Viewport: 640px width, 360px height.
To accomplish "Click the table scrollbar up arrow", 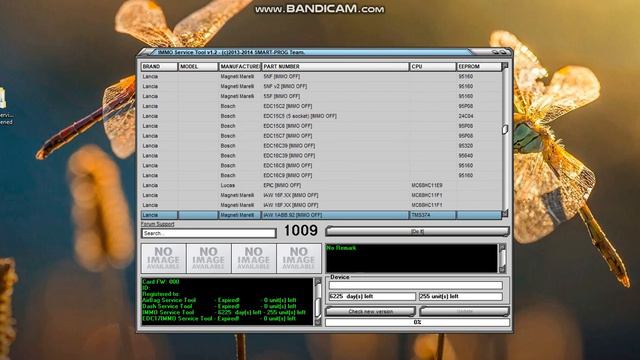I will (505, 66).
